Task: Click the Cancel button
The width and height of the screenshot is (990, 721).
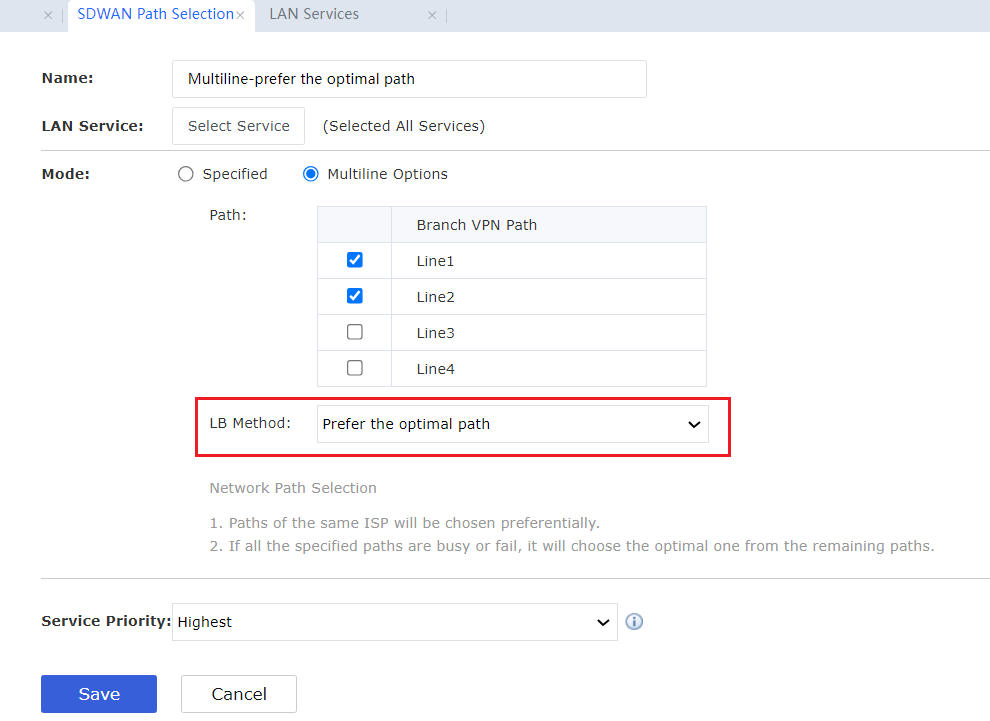Action: click(x=239, y=694)
